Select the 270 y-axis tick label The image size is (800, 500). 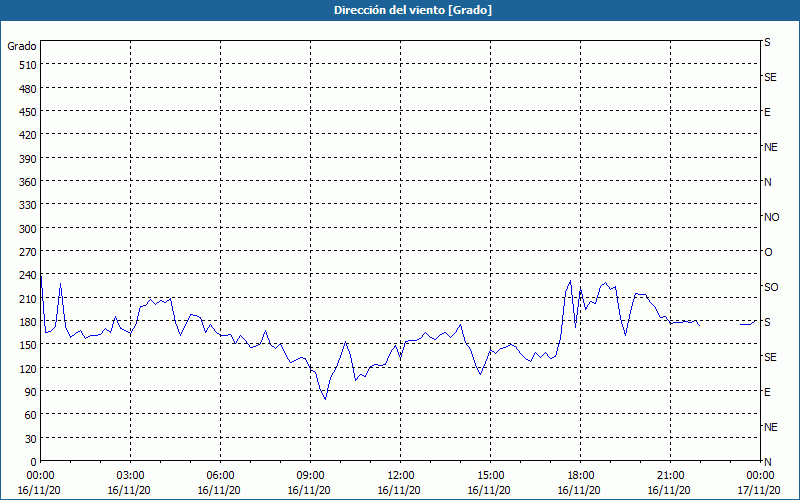[28, 252]
